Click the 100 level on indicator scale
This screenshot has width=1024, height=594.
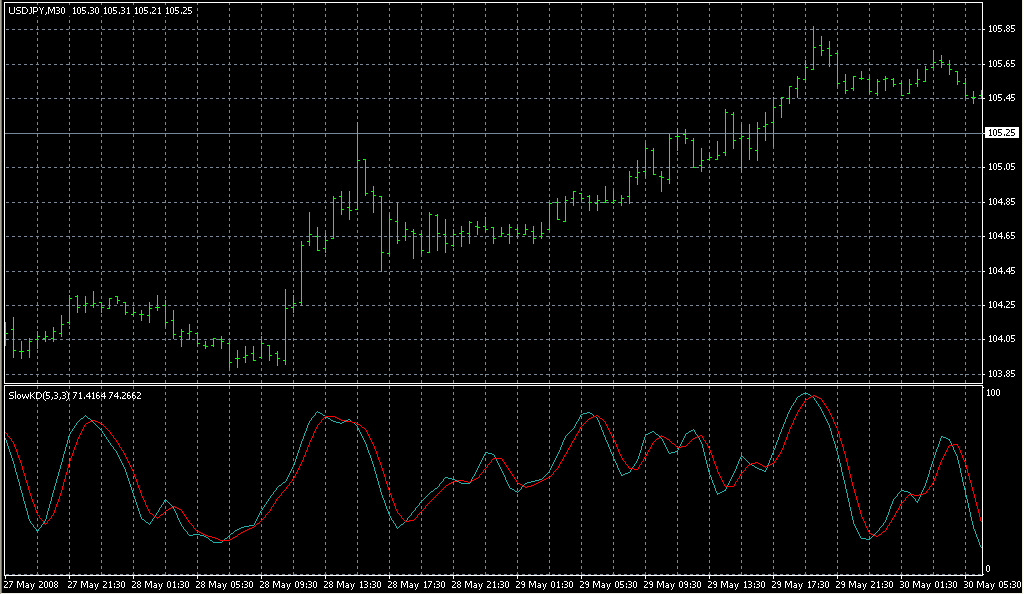pos(993,394)
